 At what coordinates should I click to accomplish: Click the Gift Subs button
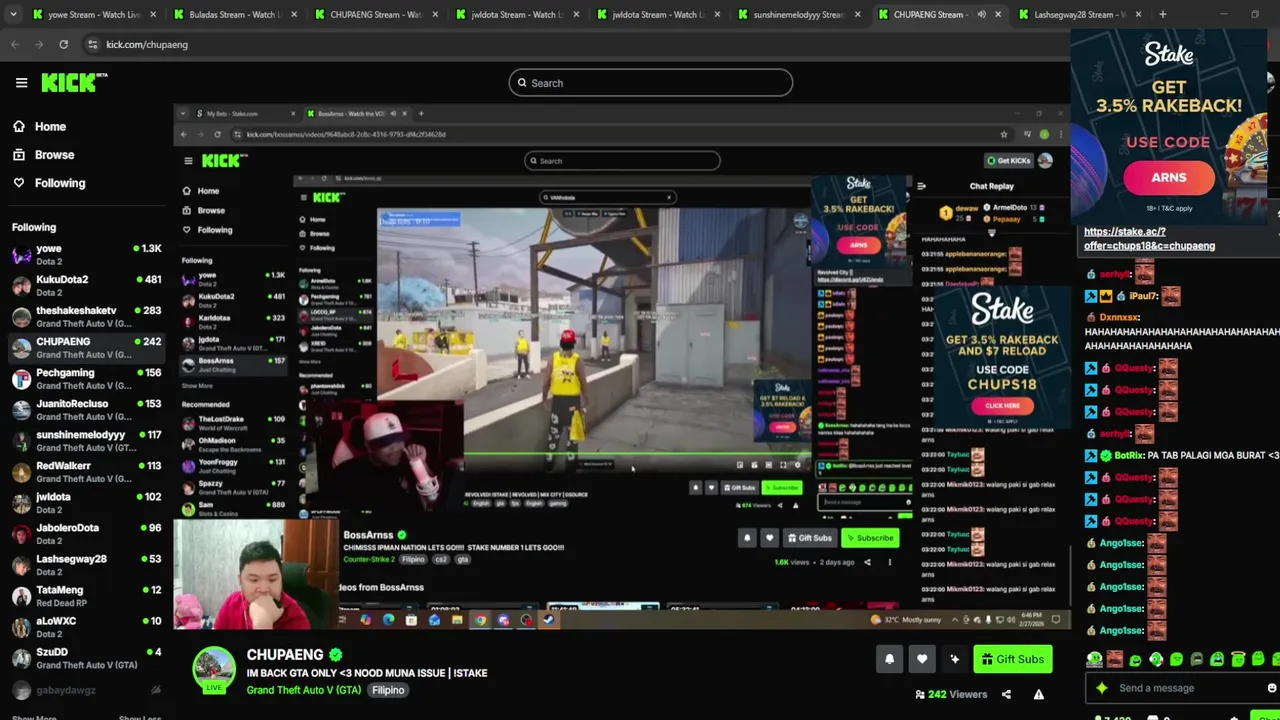(1012, 659)
